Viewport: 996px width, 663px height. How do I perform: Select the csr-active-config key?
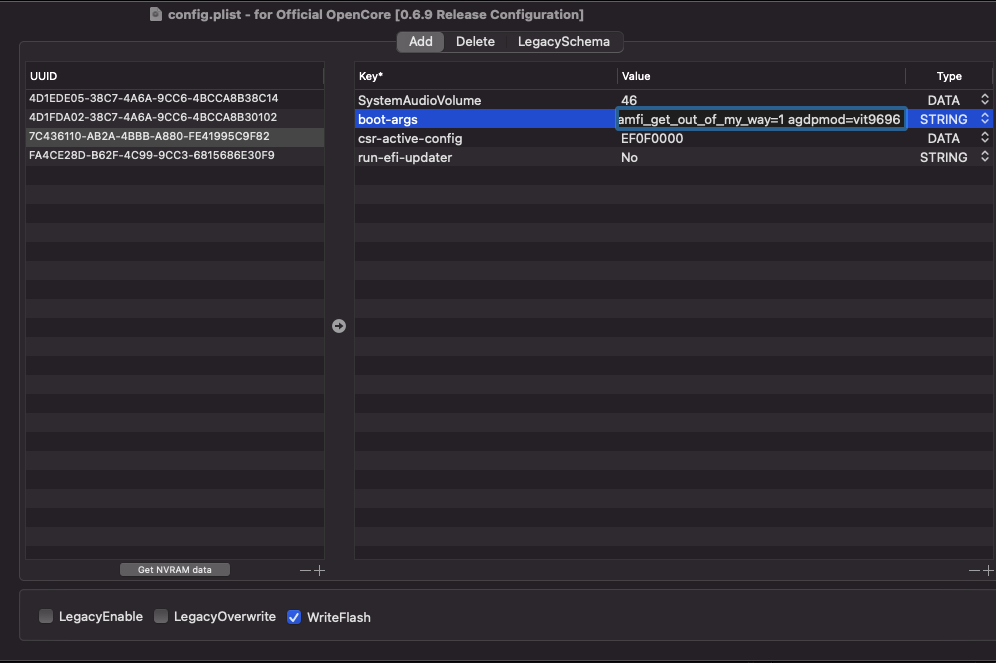click(x=410, y=138)
